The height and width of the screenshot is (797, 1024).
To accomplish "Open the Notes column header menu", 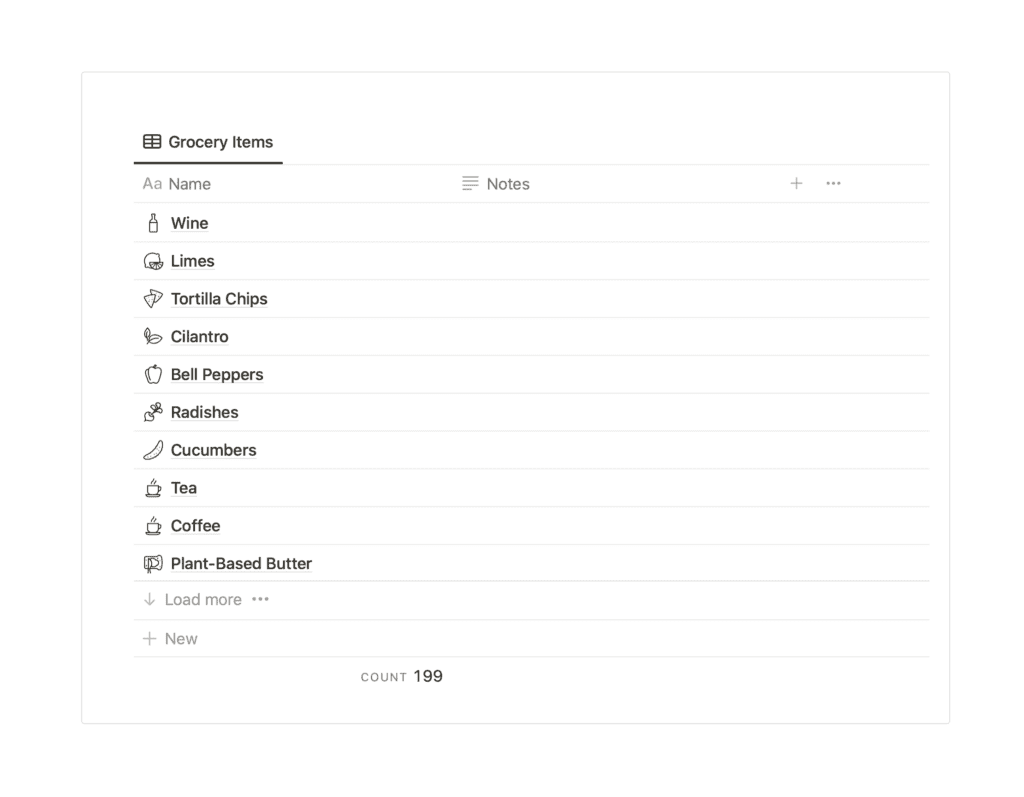I will (497, 183).
